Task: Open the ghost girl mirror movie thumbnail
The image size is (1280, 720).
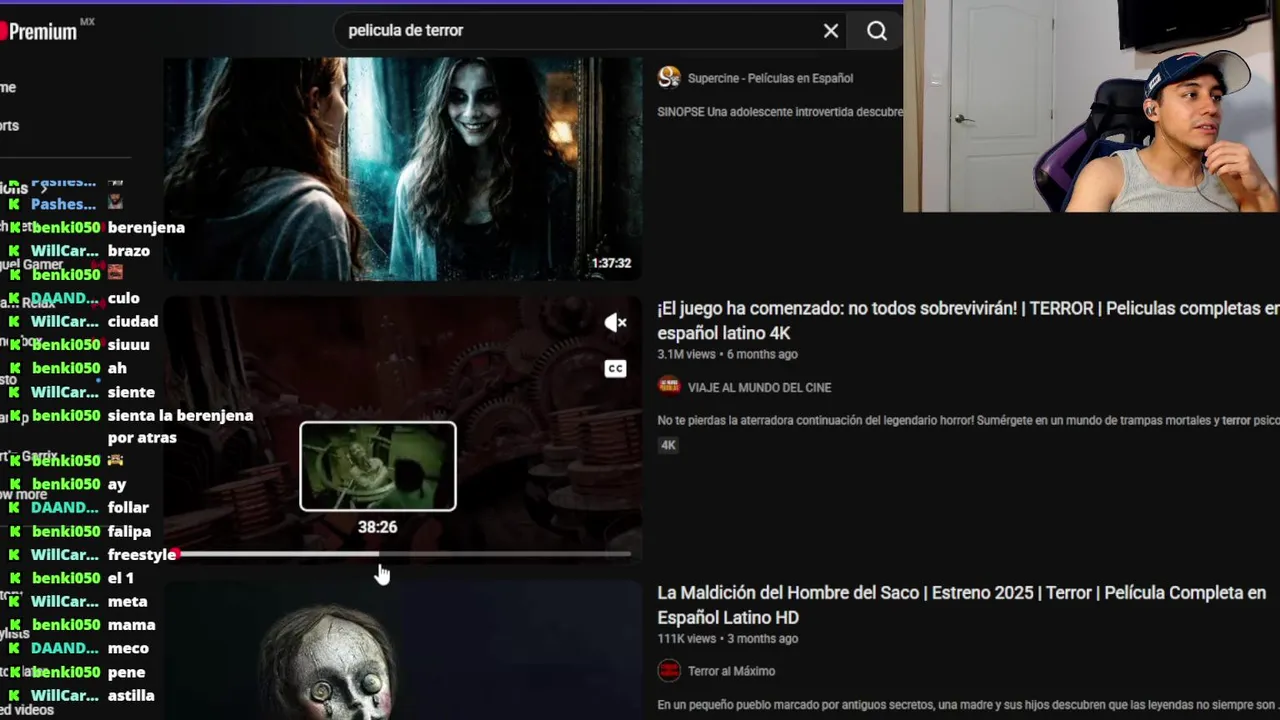Action: (x=402, y=168)
